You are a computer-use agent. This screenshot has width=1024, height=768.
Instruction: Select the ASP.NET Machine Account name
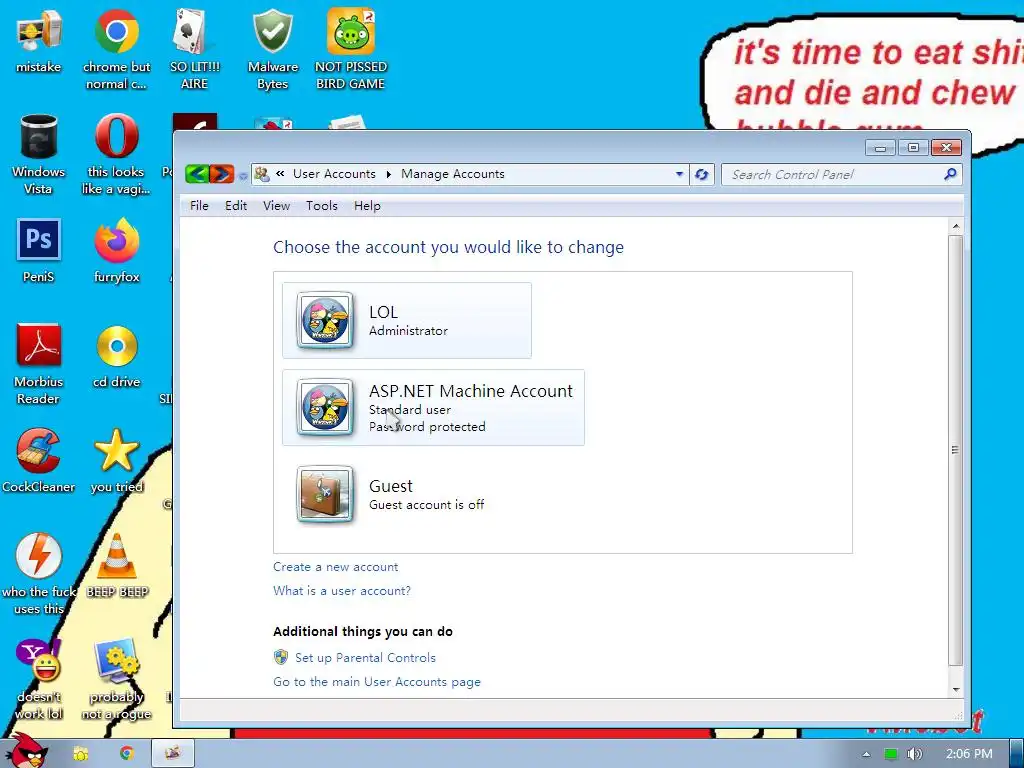point(471,391)
